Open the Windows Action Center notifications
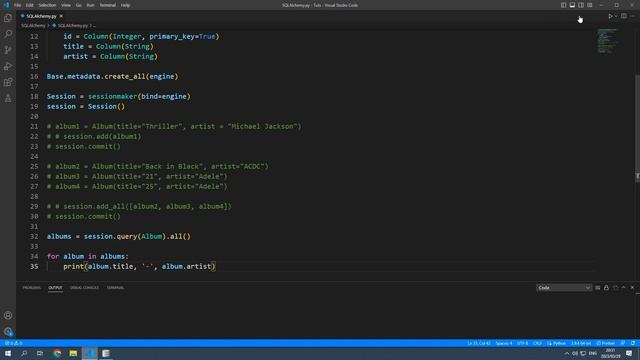 click(629, 353)
